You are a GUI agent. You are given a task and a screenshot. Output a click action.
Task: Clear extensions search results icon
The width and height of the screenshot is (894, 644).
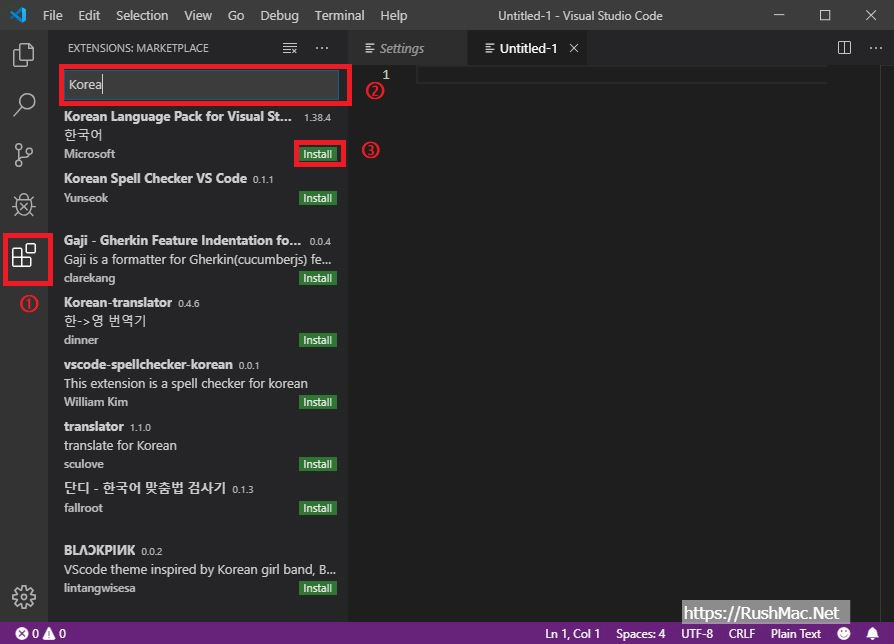(x=290, y=48)
